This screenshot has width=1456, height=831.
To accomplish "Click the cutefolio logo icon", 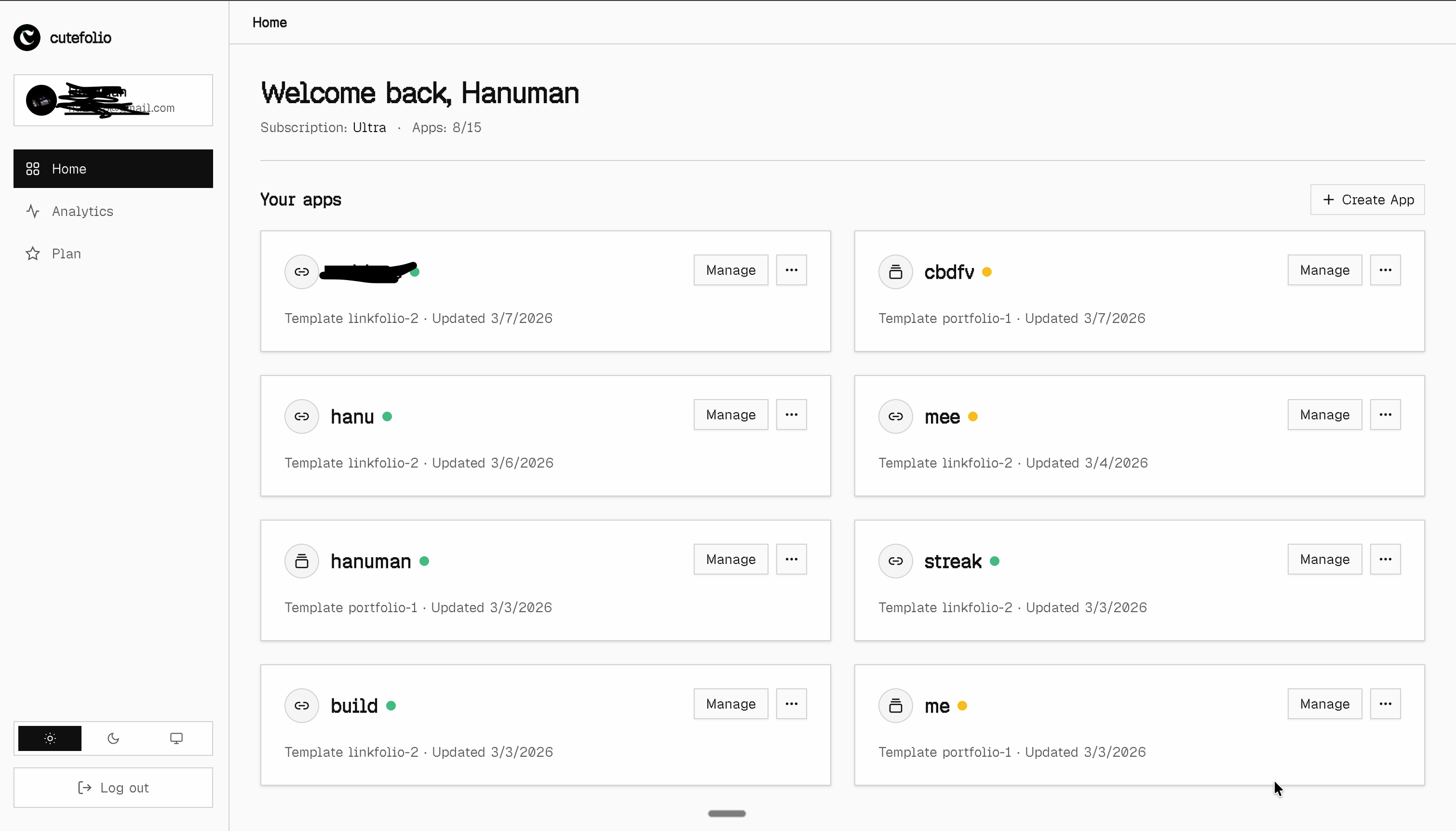I will click(27, 38).
